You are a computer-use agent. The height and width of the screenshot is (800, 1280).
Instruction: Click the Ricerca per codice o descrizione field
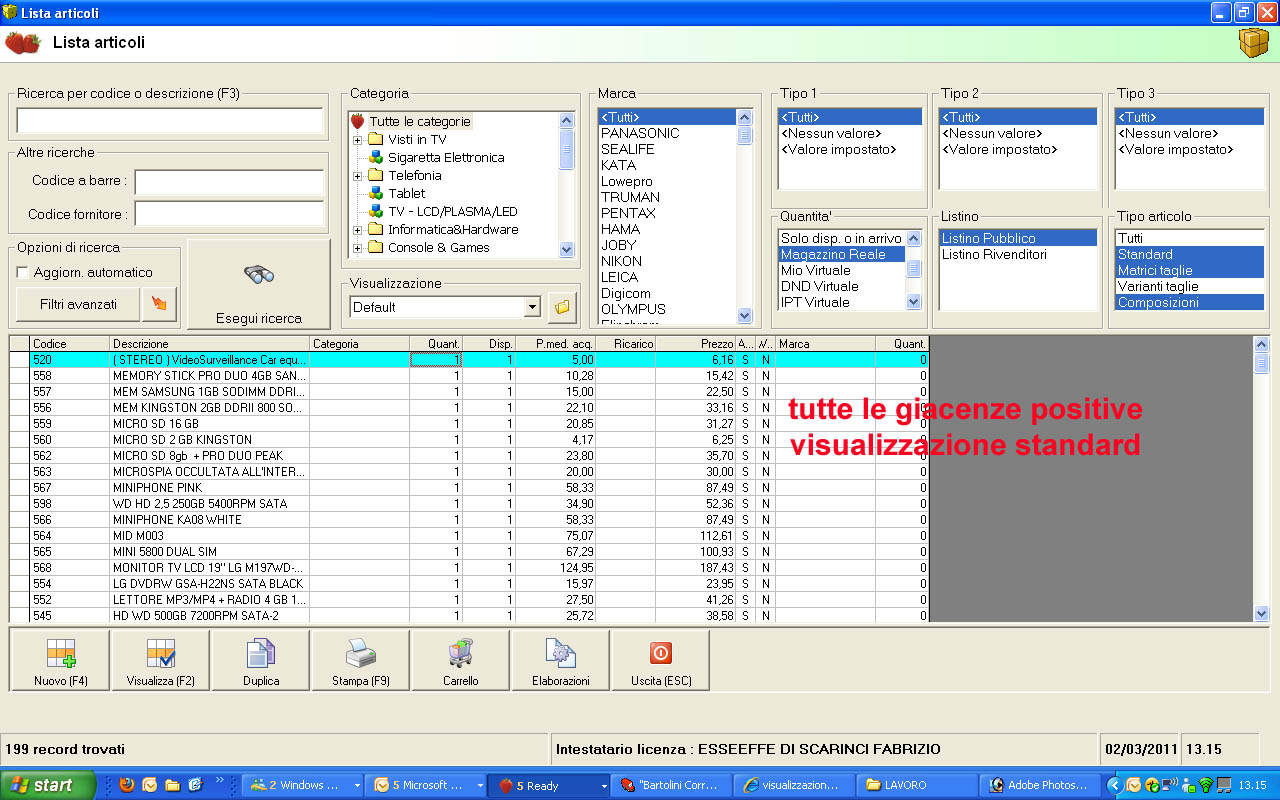(170, 121)
